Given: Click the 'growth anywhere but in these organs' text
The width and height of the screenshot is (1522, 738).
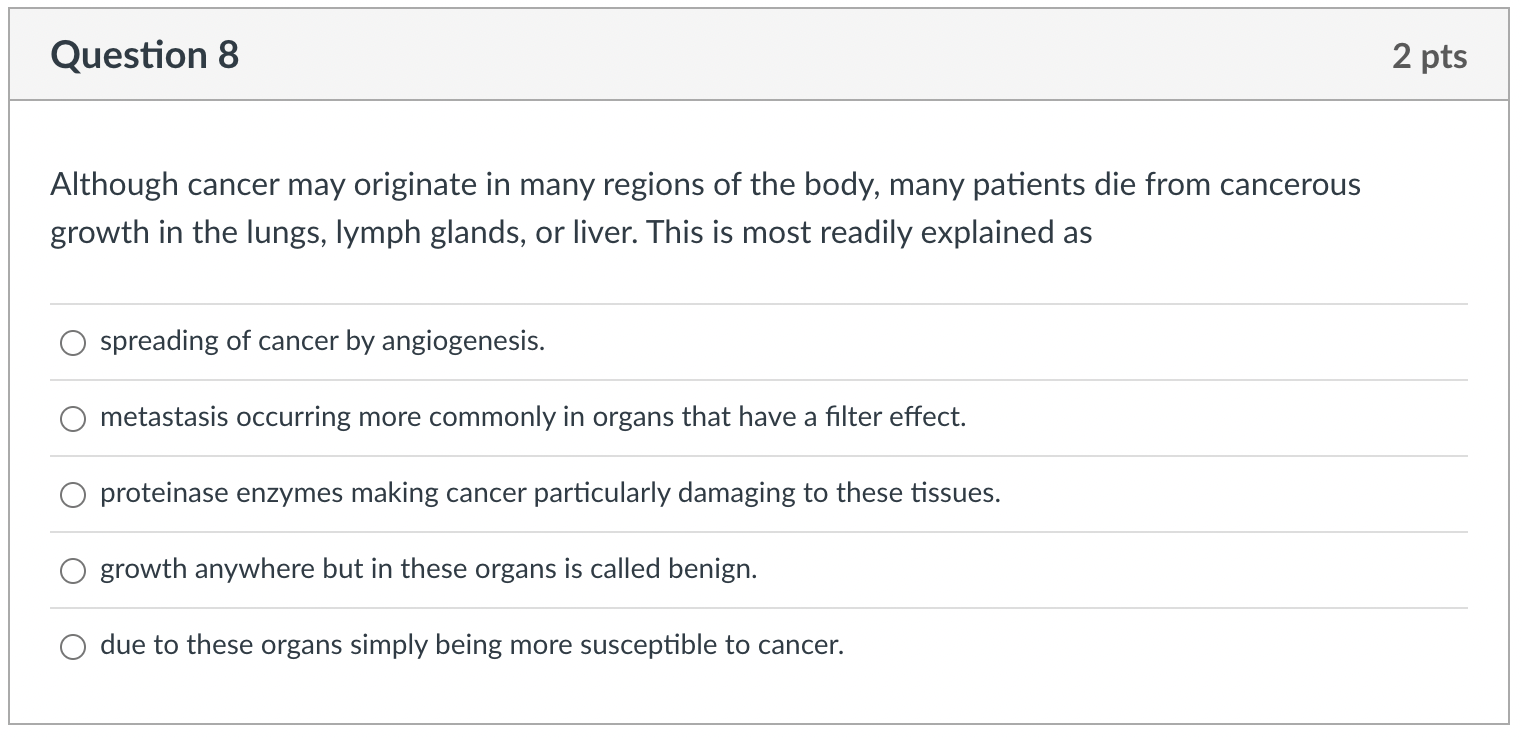Looking at the screenshot, I should (x=428, y=569).
